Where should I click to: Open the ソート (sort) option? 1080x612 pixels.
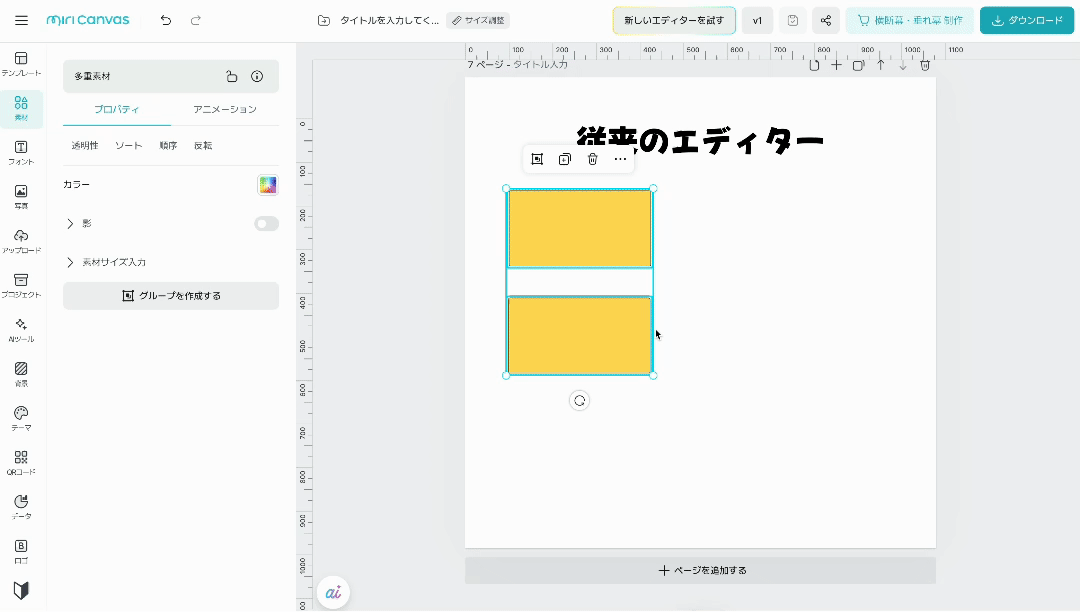click(129, 146)
